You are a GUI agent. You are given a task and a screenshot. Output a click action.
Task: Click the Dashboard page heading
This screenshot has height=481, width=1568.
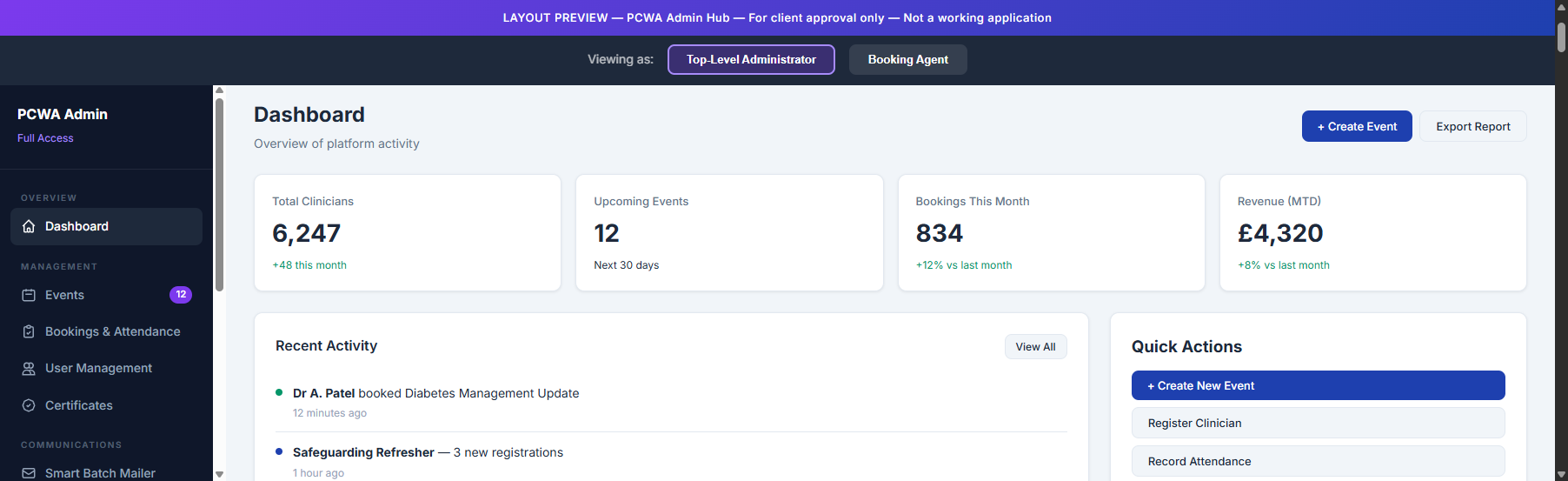[x=309, y=115]
